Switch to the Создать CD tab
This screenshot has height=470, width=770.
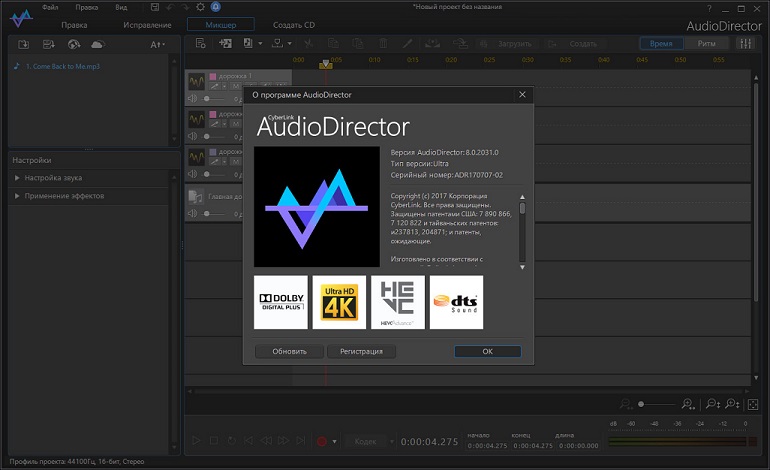point(294,25)
